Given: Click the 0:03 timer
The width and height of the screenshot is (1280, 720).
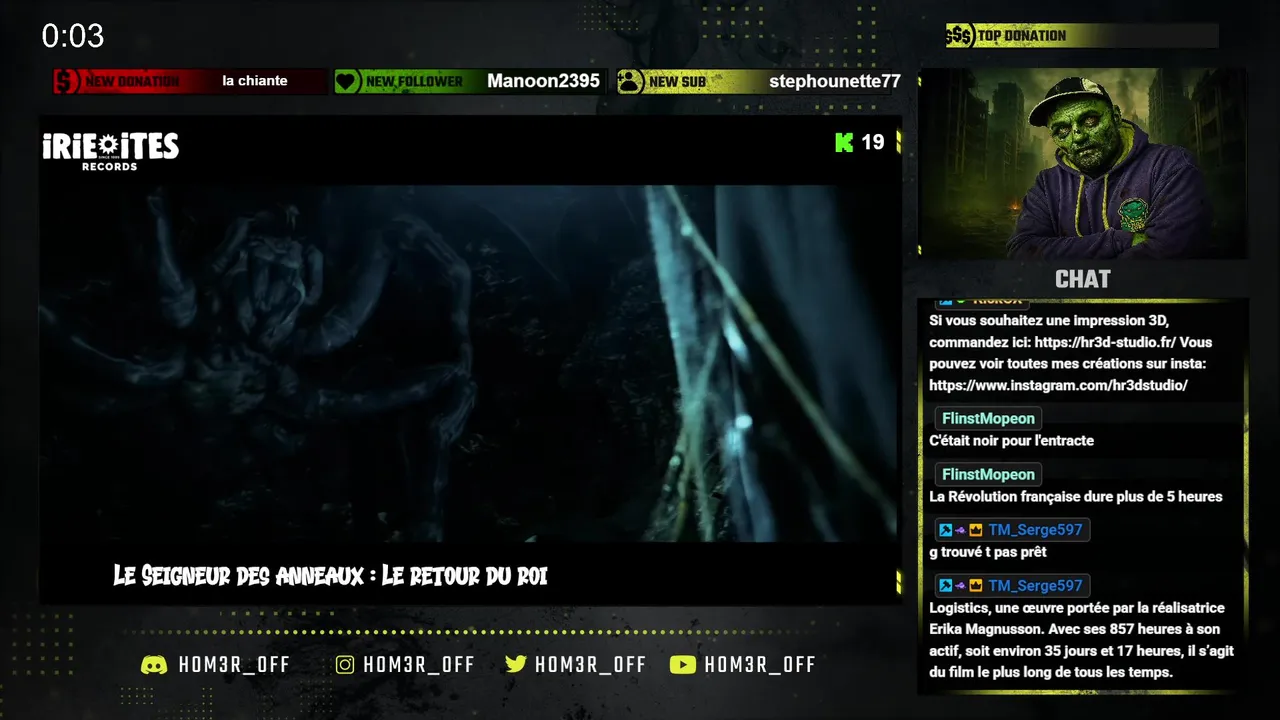Looking at the screenshot, I should tap(73, 37).
